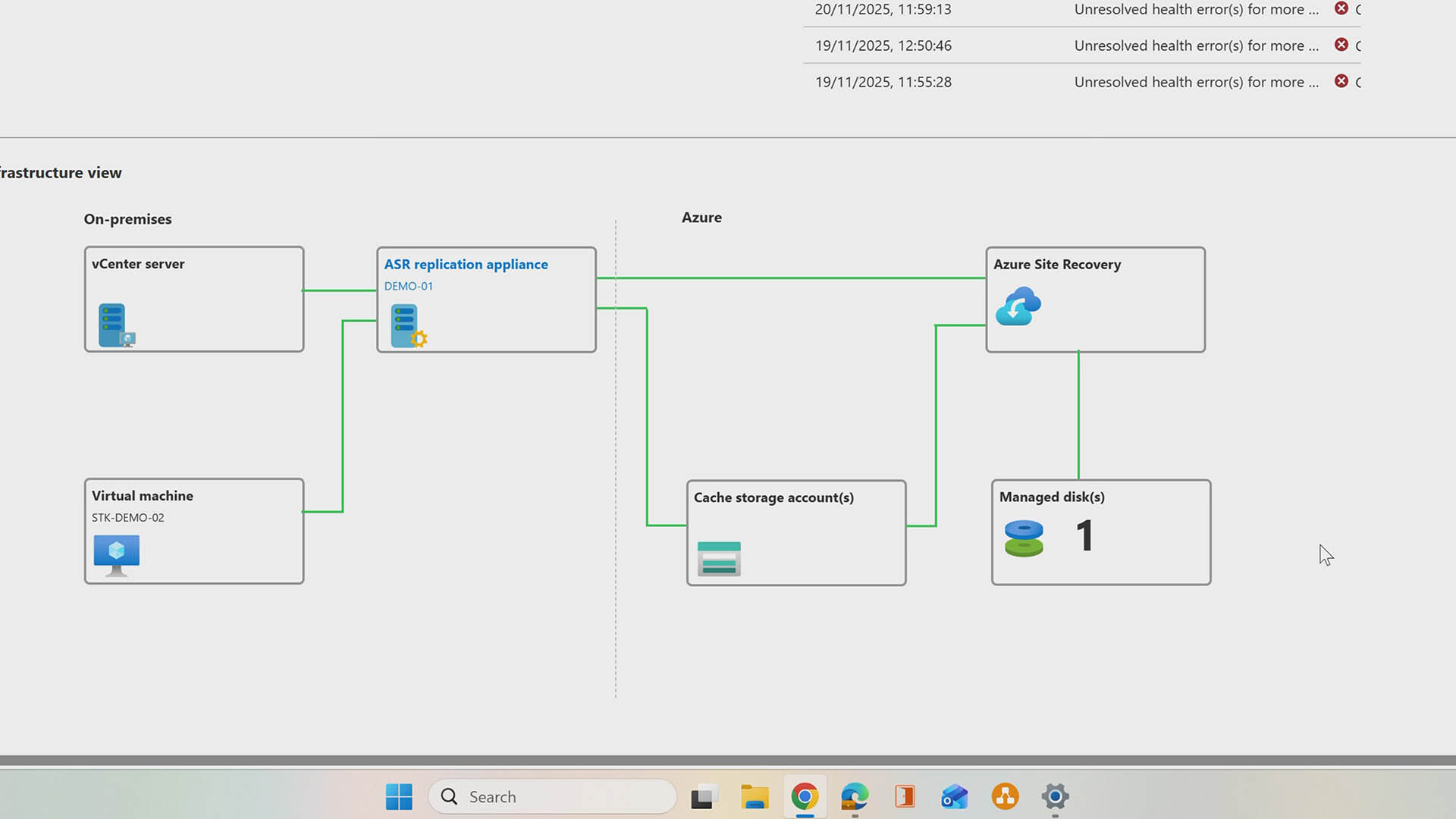Select the Managed disk(s) count box
The image size is (1456, 819).
coord(1100,532)
